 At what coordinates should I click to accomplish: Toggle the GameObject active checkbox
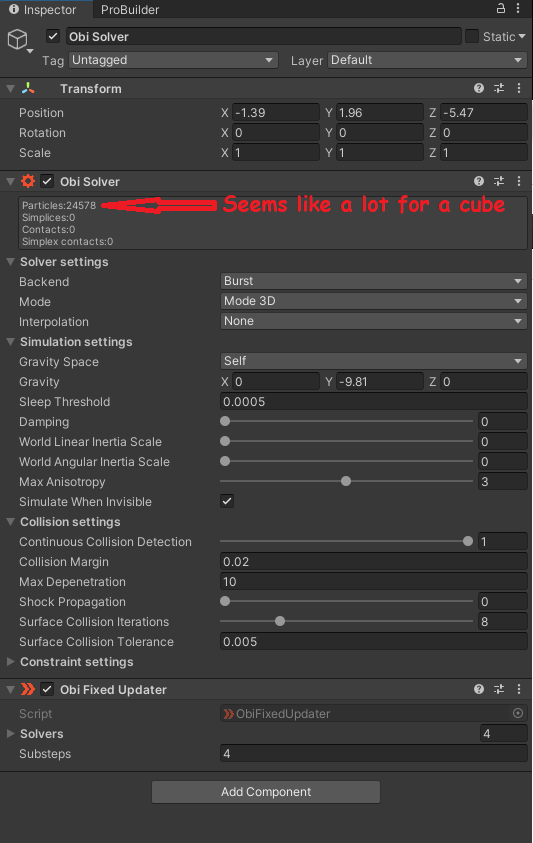click(x=53, y=37)
